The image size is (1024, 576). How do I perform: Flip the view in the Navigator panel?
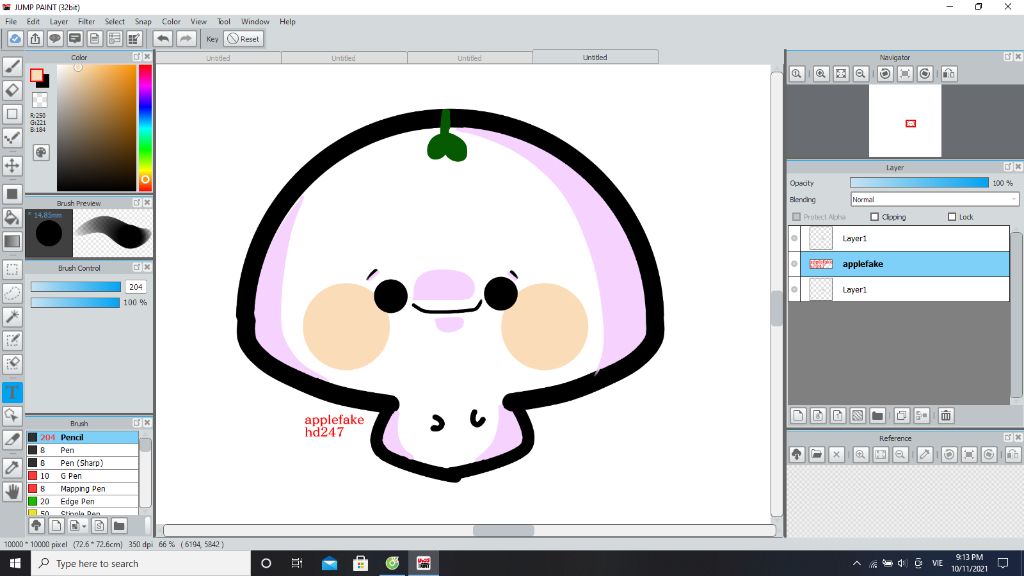coord(949,74)
